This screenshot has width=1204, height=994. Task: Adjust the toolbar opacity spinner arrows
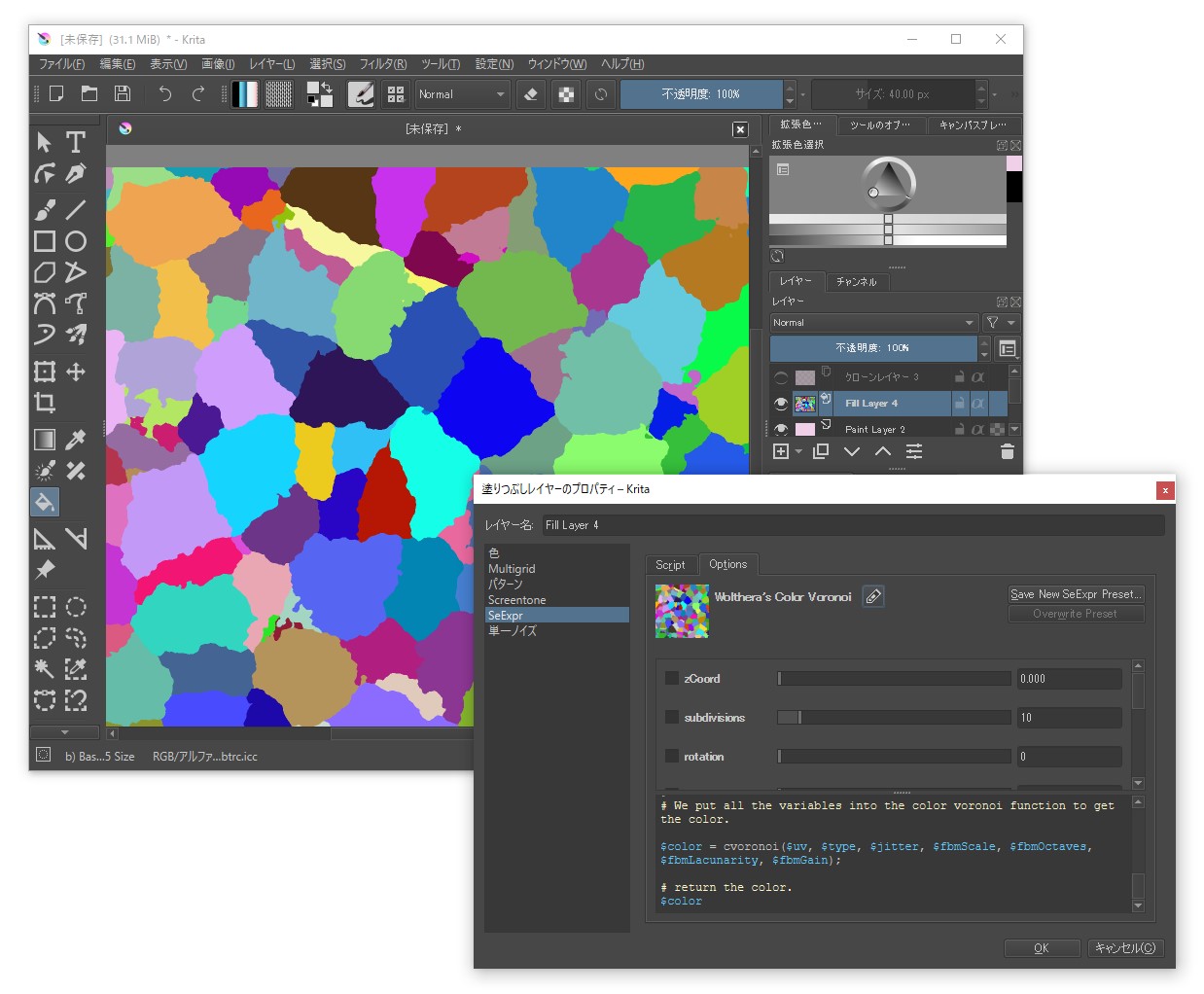790,94
